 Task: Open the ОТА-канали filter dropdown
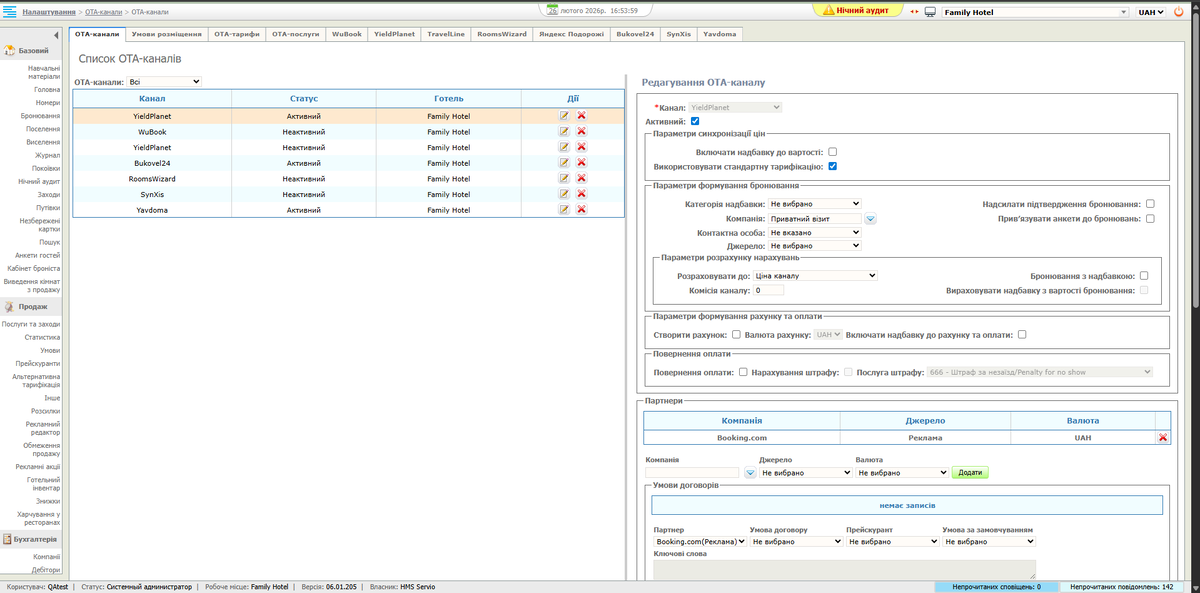(164, 81)
